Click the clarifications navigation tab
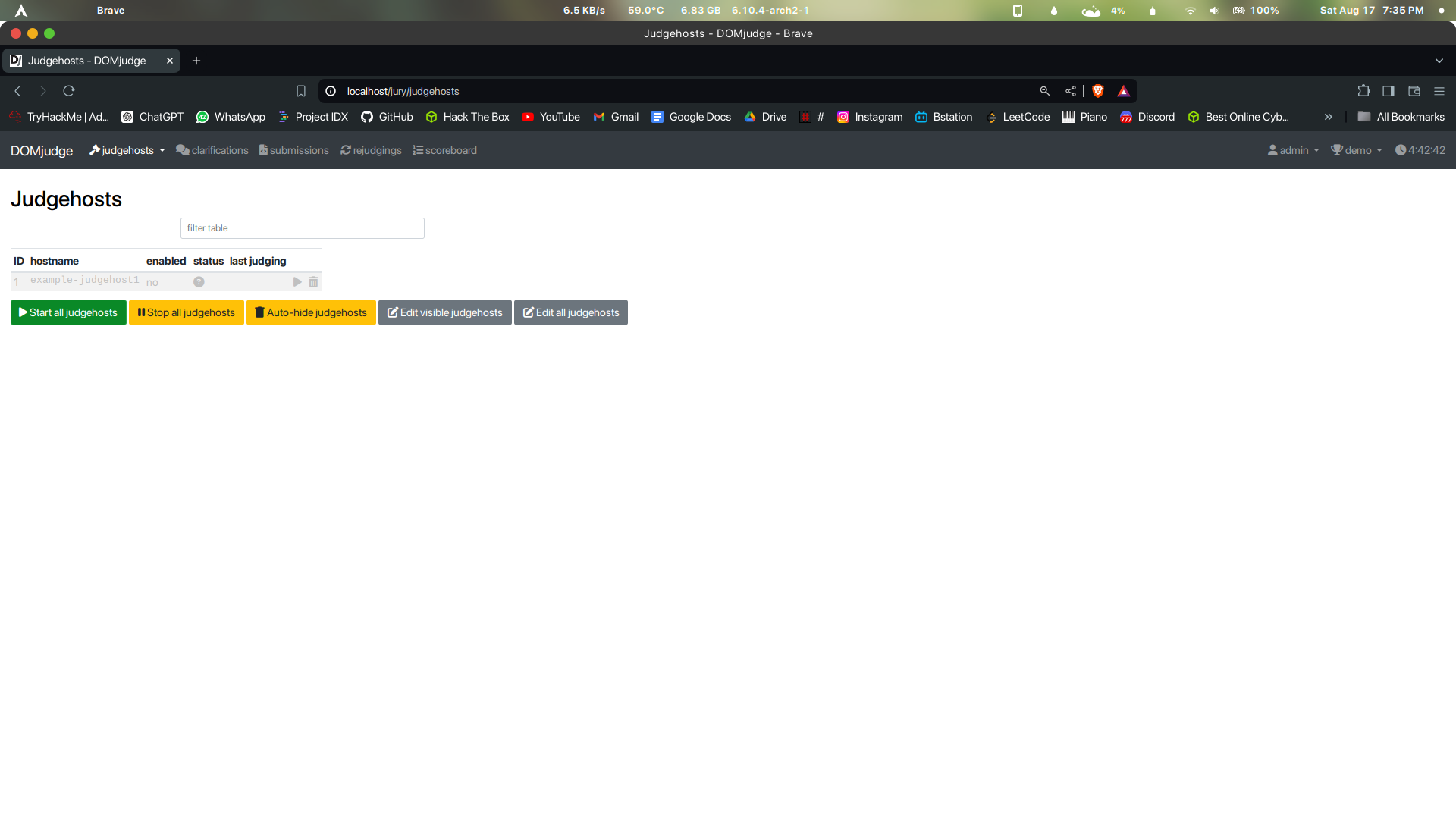Image resolution: width=1456 pixels, height=819 pixels. [x=212, y=150]
